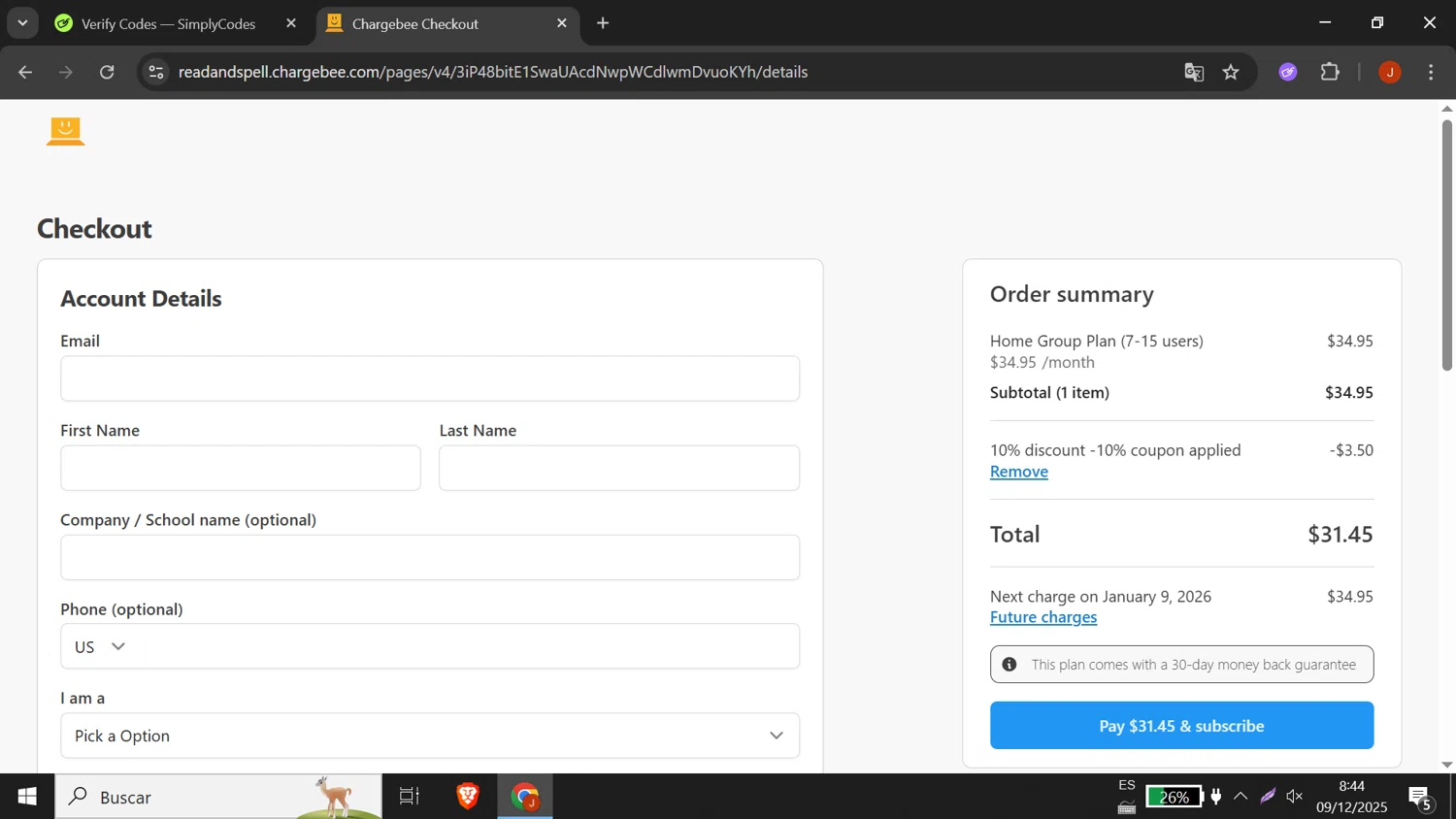The width and height of the screenshot is (1456, 819).
Task: Click the battery 26% indicator
Action: [1174, 797]
